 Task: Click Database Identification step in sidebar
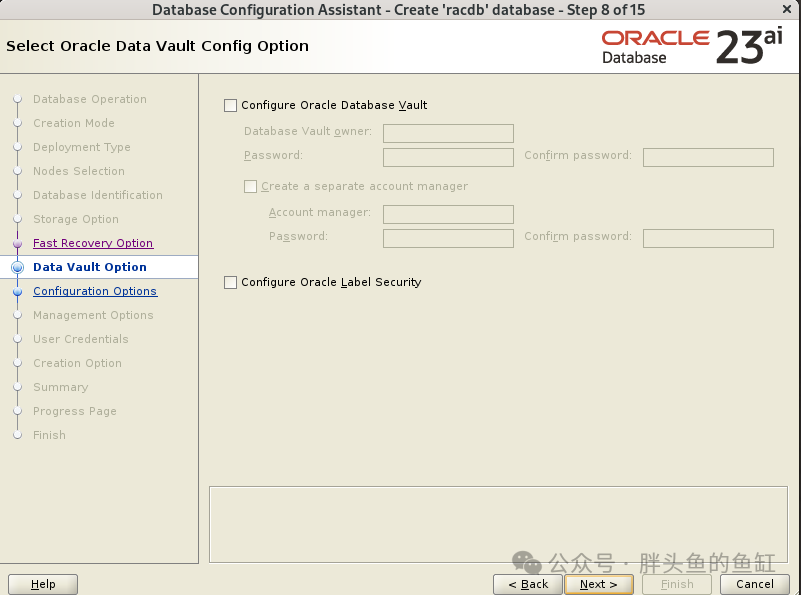(98, 195)
